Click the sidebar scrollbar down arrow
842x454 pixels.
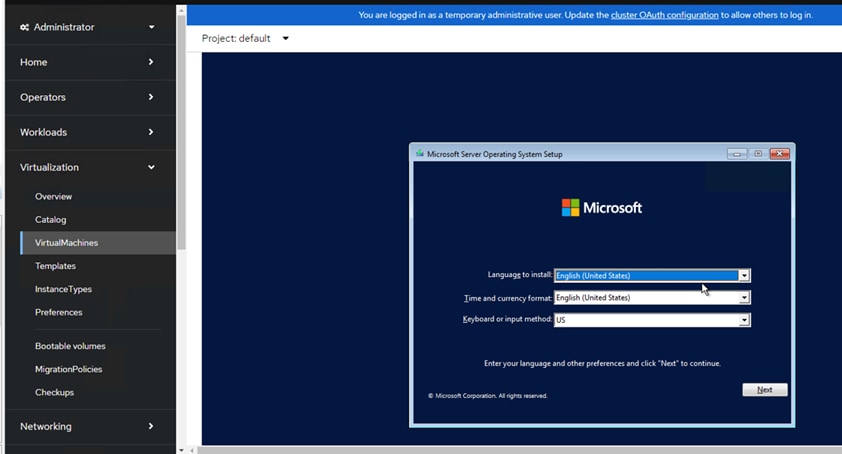(x=182, y=450)
